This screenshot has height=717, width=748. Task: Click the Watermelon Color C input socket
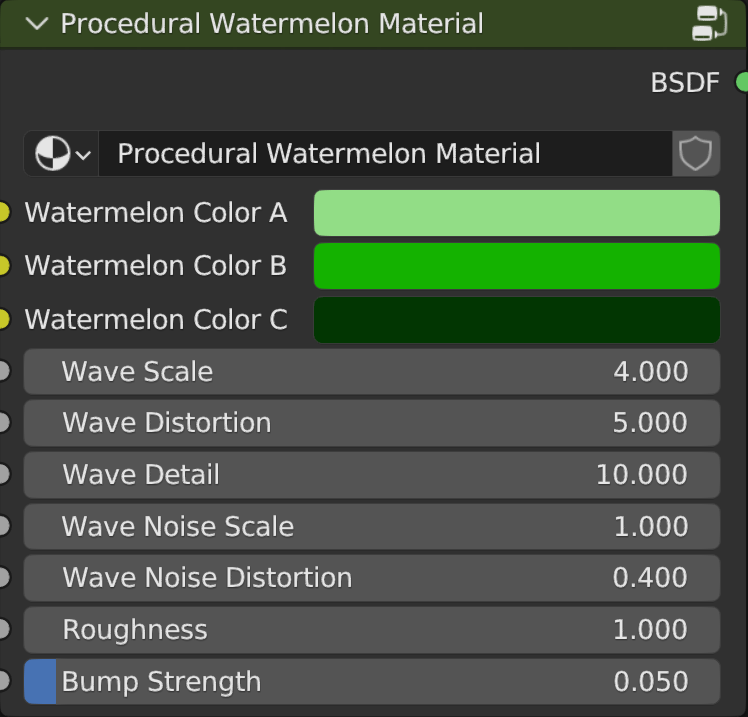click(x=3, y=320)
